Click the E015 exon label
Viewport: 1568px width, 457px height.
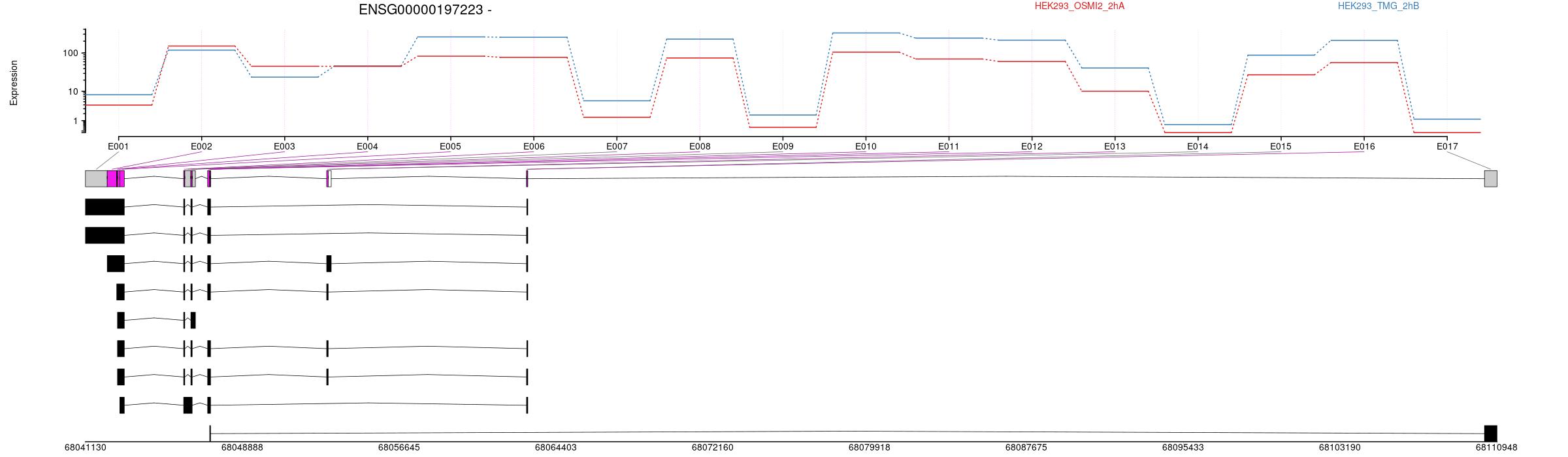pyautogui.click(x=1281, y=147)
